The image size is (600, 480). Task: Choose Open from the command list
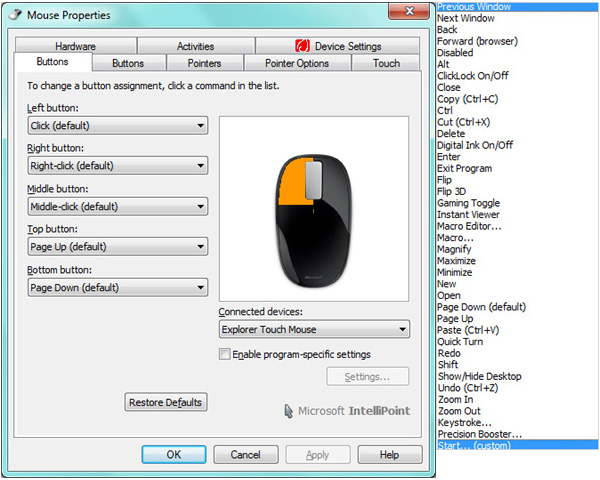pos(517,296)
